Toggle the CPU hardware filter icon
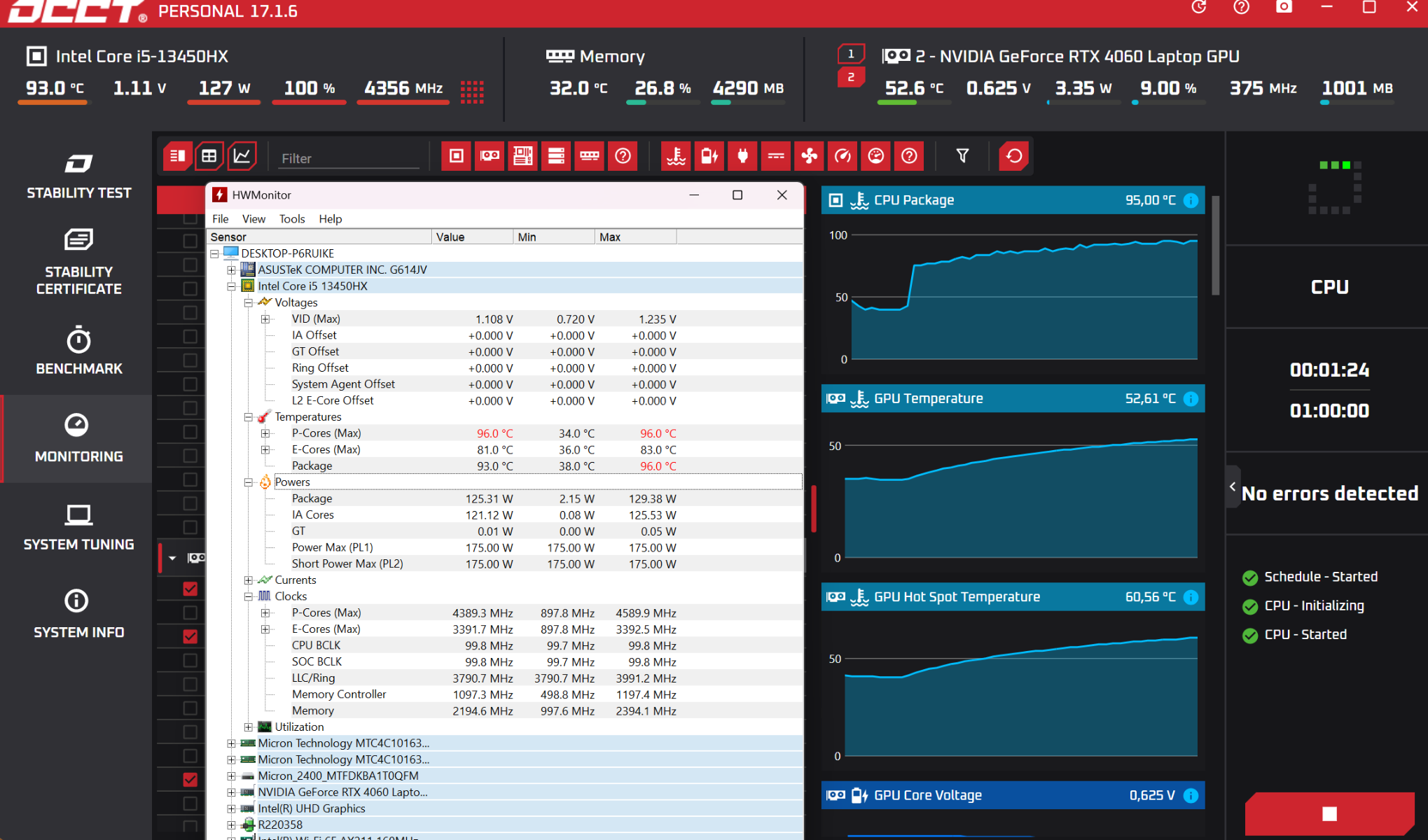The width and height of the screenshot is (1428, 840). (456, 156)
